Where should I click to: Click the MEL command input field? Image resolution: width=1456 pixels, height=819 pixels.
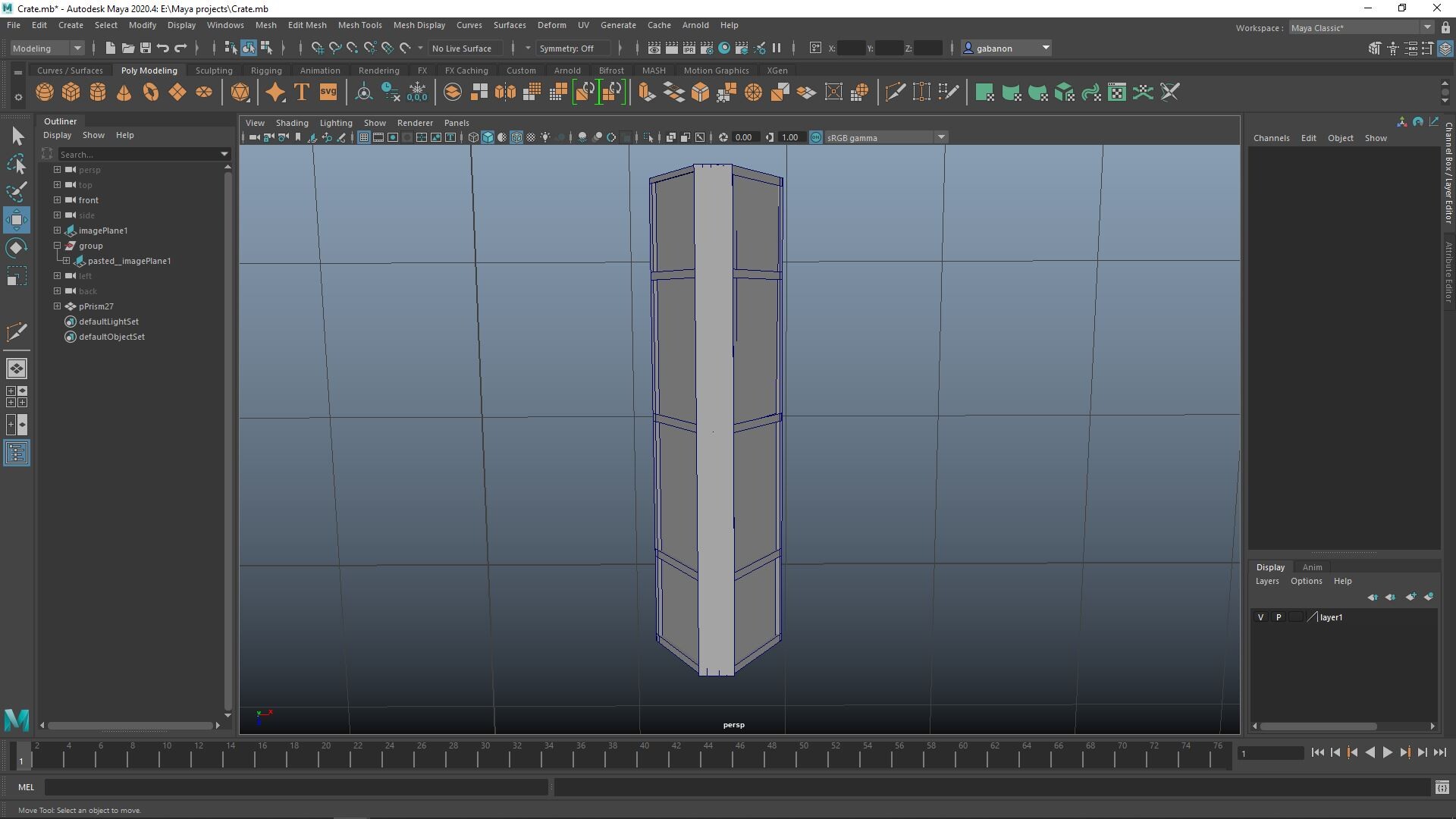tap(296, 787)
